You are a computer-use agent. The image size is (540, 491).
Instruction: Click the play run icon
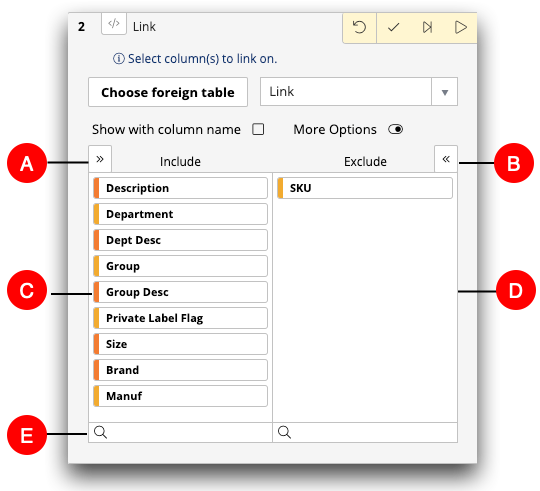pyautogui.click(x=460, y=27)
